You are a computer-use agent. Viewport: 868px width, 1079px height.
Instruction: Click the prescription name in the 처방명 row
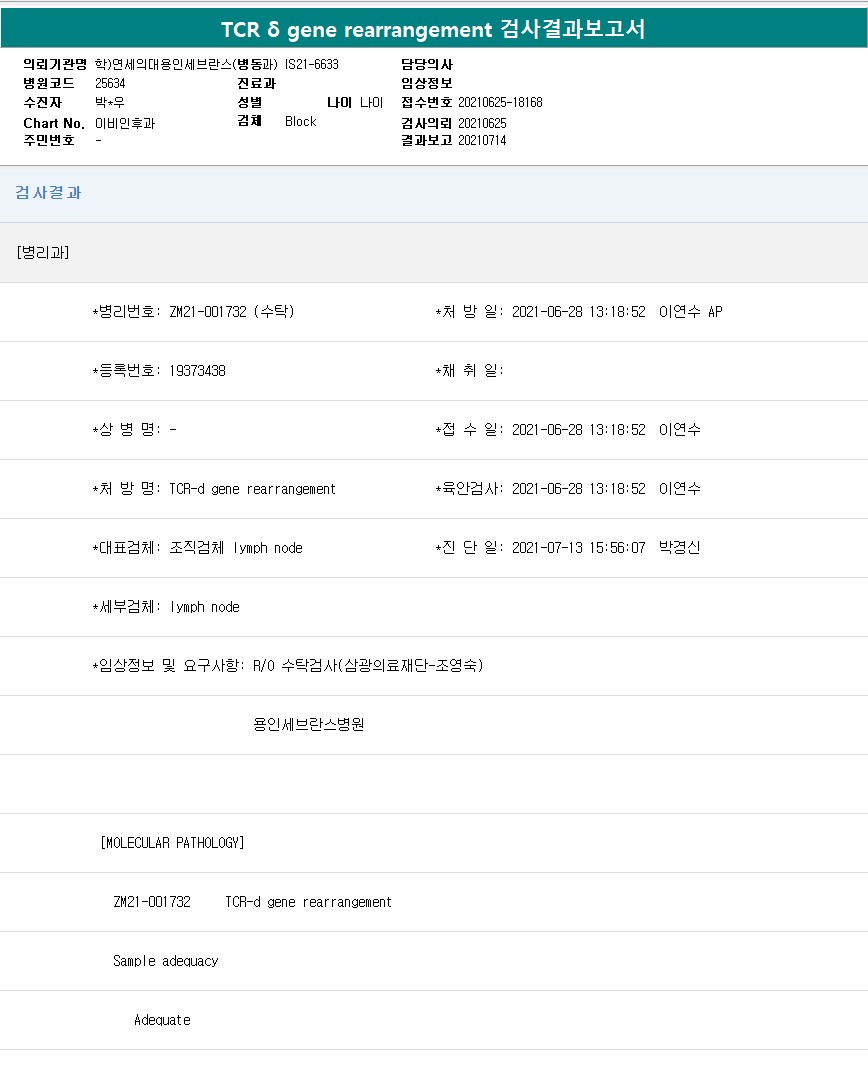pos(253,489)
